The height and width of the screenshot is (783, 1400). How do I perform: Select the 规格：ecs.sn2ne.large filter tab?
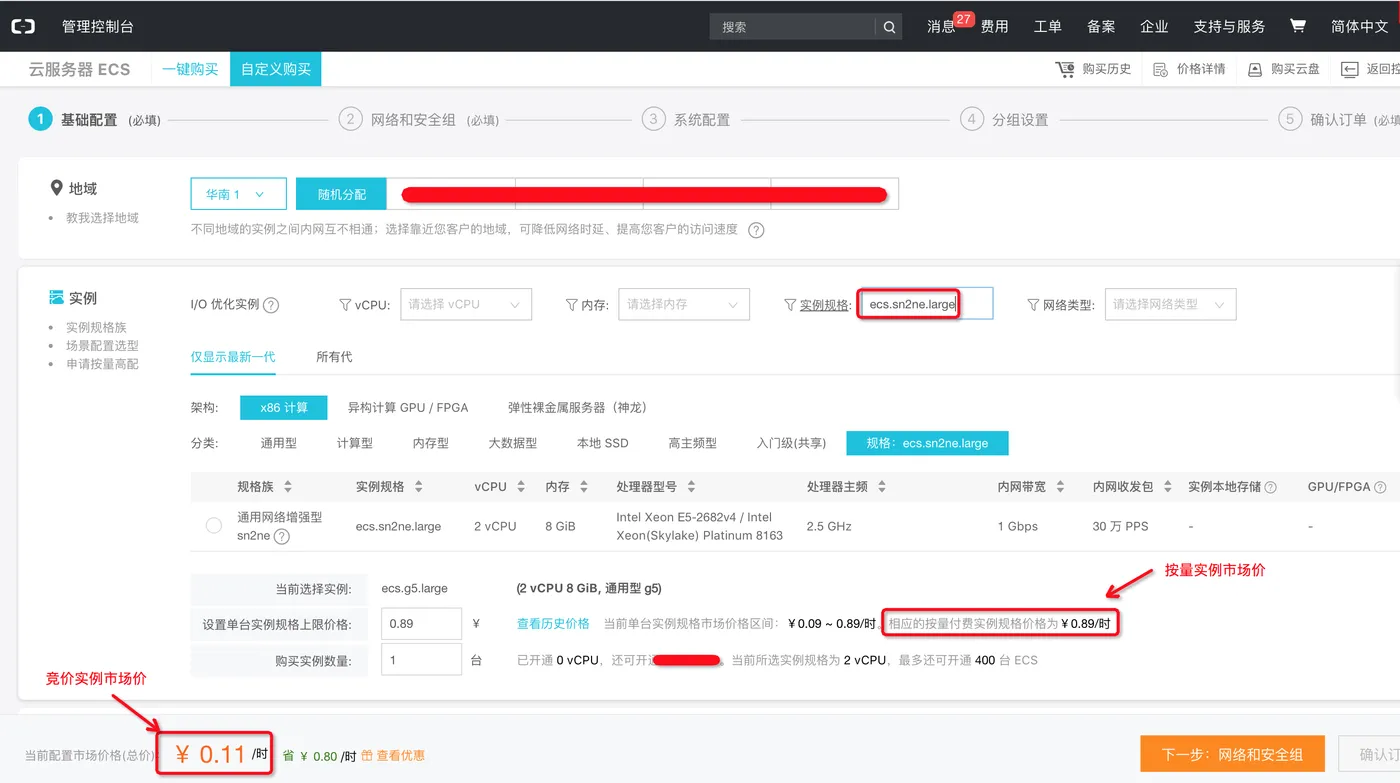927,443
